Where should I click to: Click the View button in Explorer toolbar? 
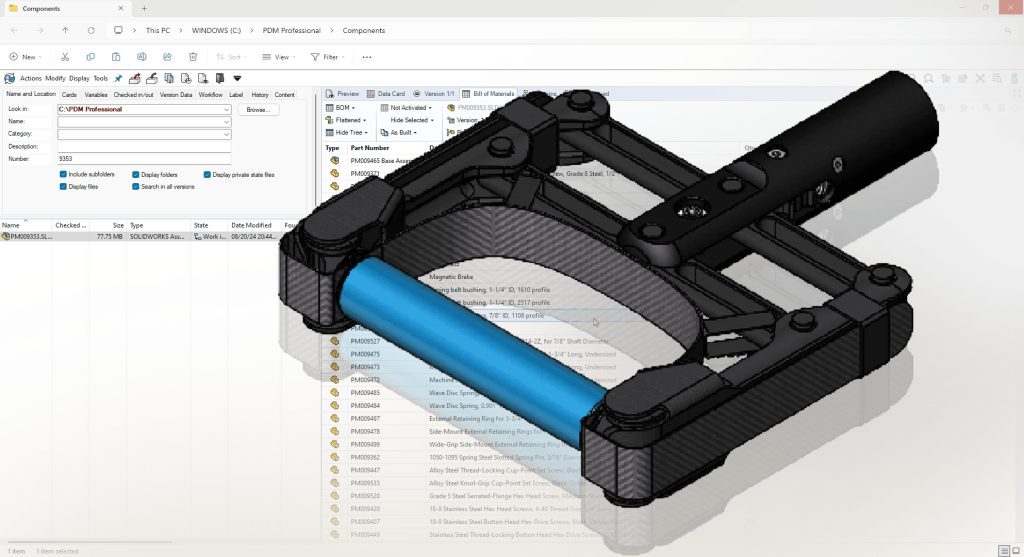coord(279,57)
